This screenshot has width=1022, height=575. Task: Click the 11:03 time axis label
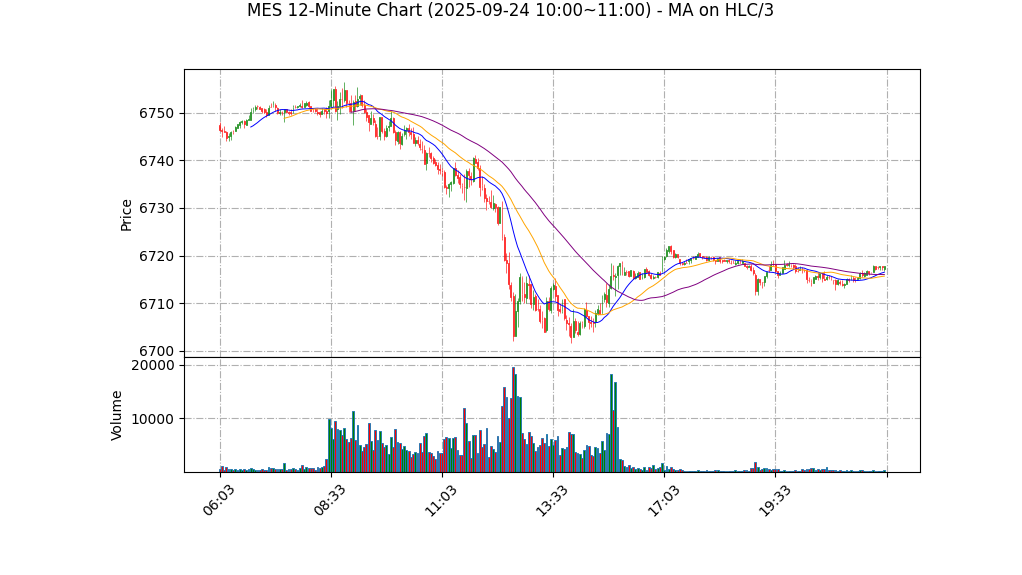[441, 501]
